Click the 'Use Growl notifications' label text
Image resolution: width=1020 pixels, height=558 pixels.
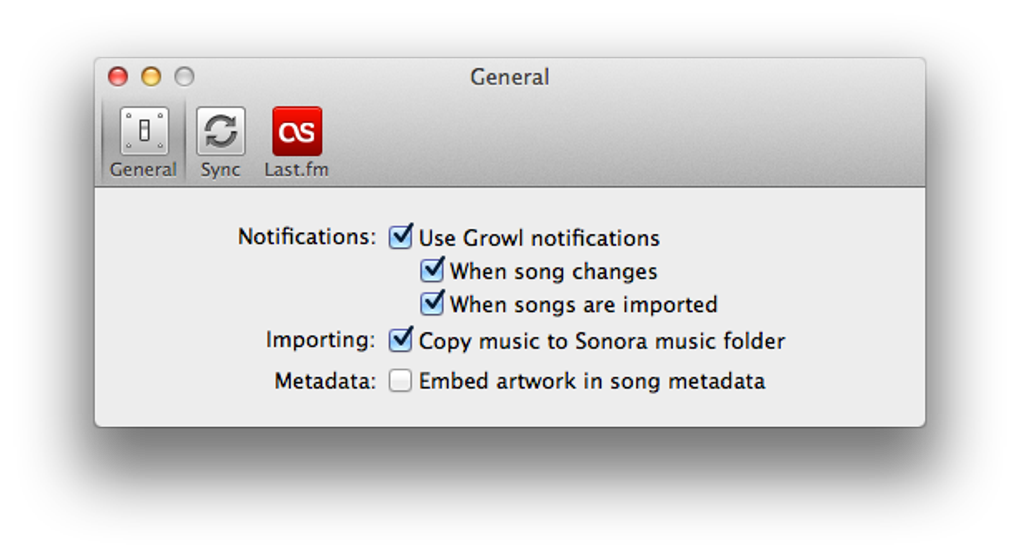coord(539,238)
